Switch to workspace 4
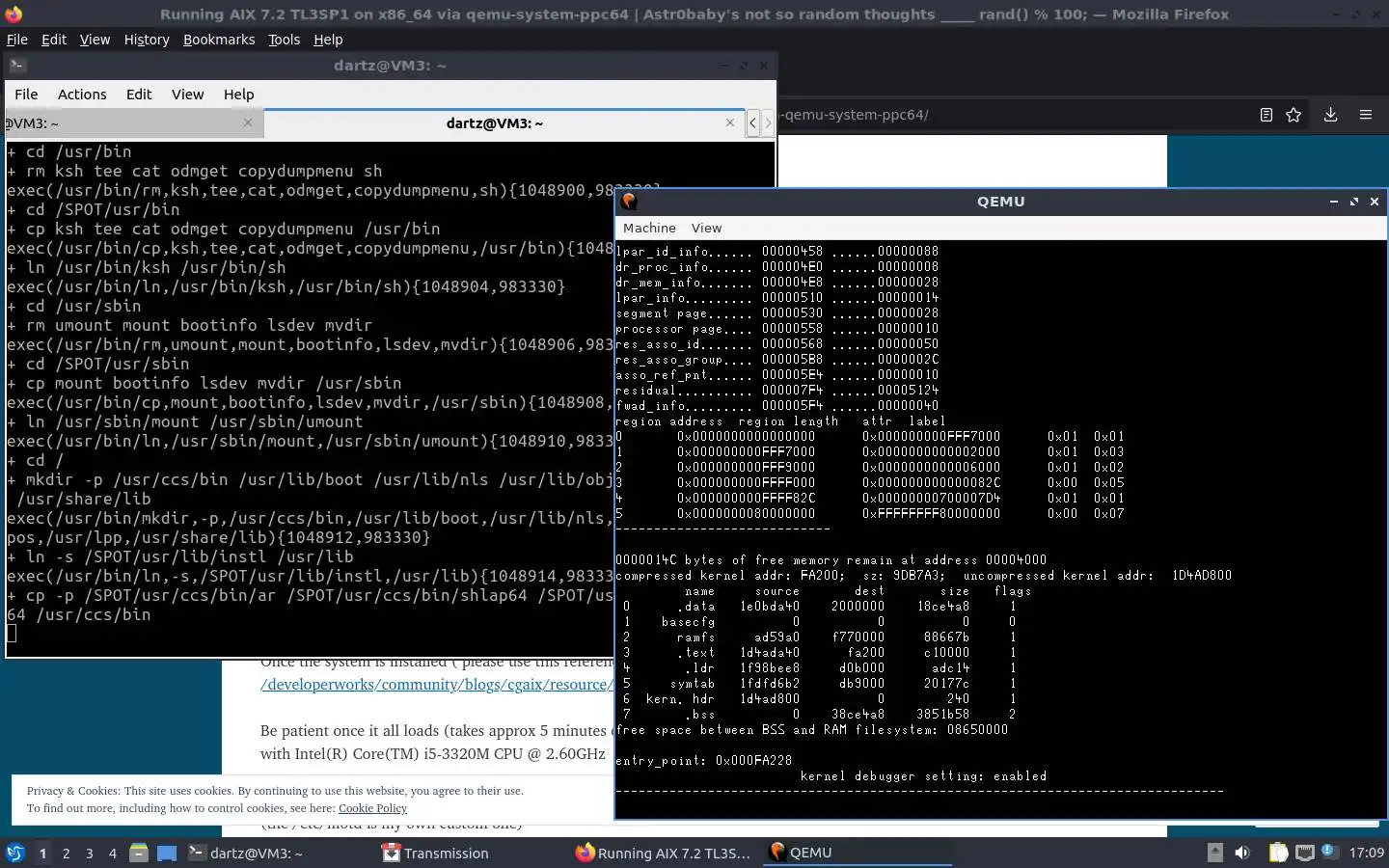1389x868 pixels. (113, 853)
